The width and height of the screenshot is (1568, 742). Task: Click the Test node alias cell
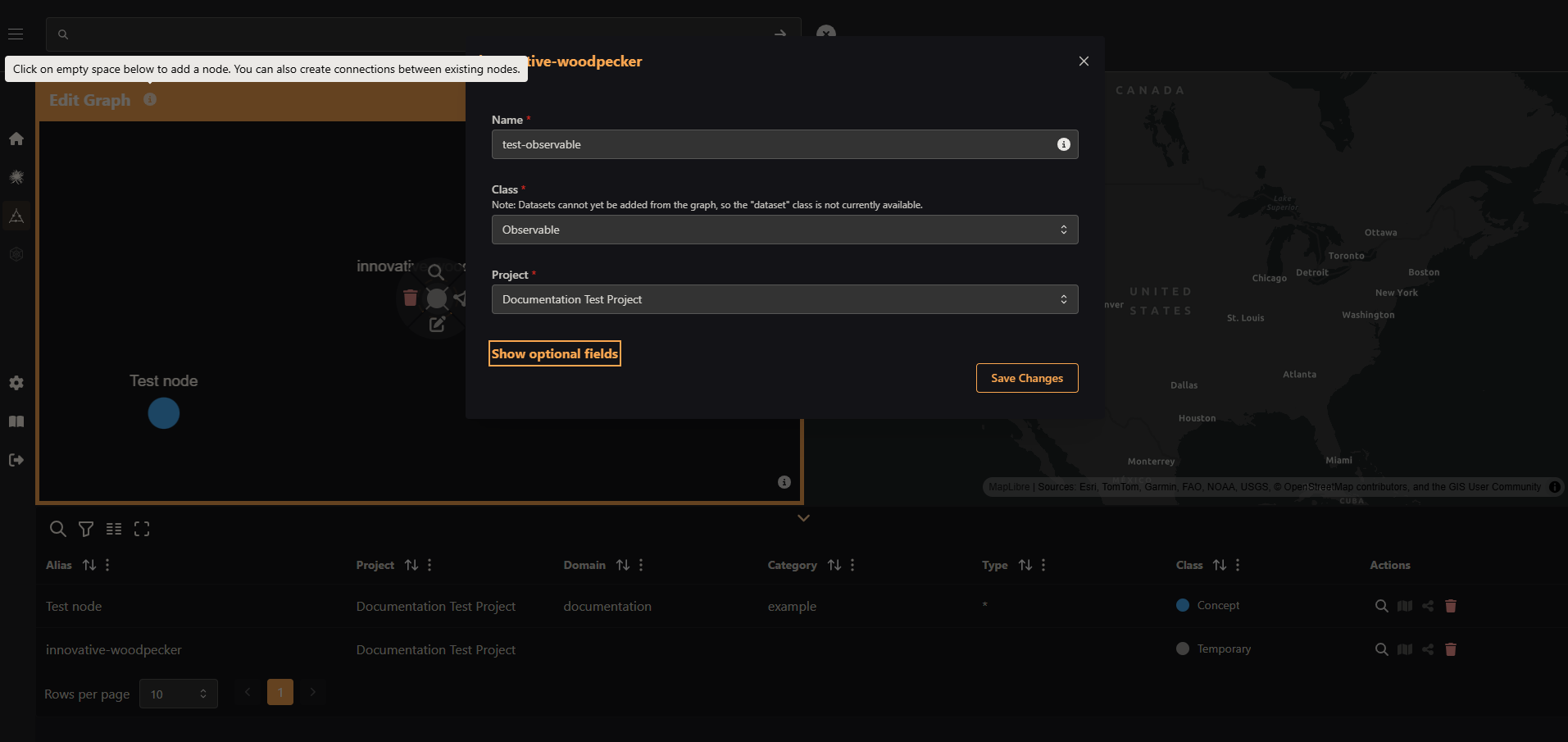(x=74, y=607)
